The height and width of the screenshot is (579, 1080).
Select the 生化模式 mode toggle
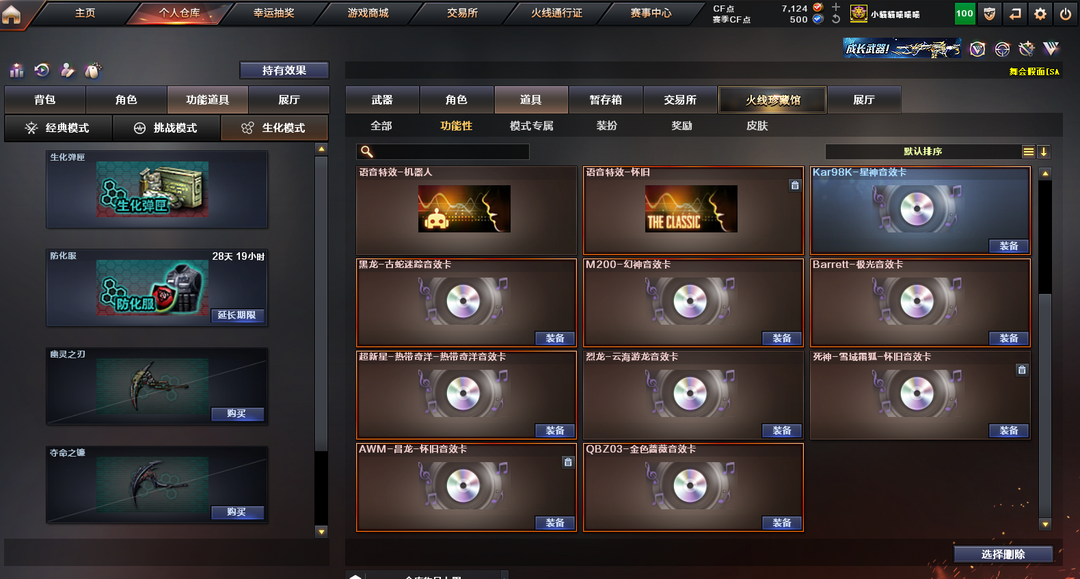tap(274, 128)
